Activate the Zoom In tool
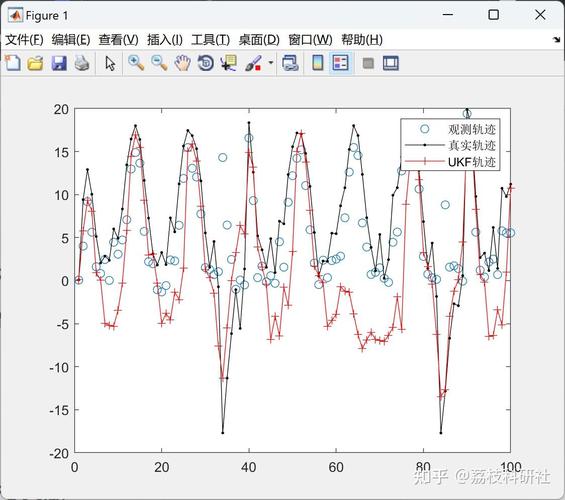Screen dimensions: 565x500 point(136,63)
